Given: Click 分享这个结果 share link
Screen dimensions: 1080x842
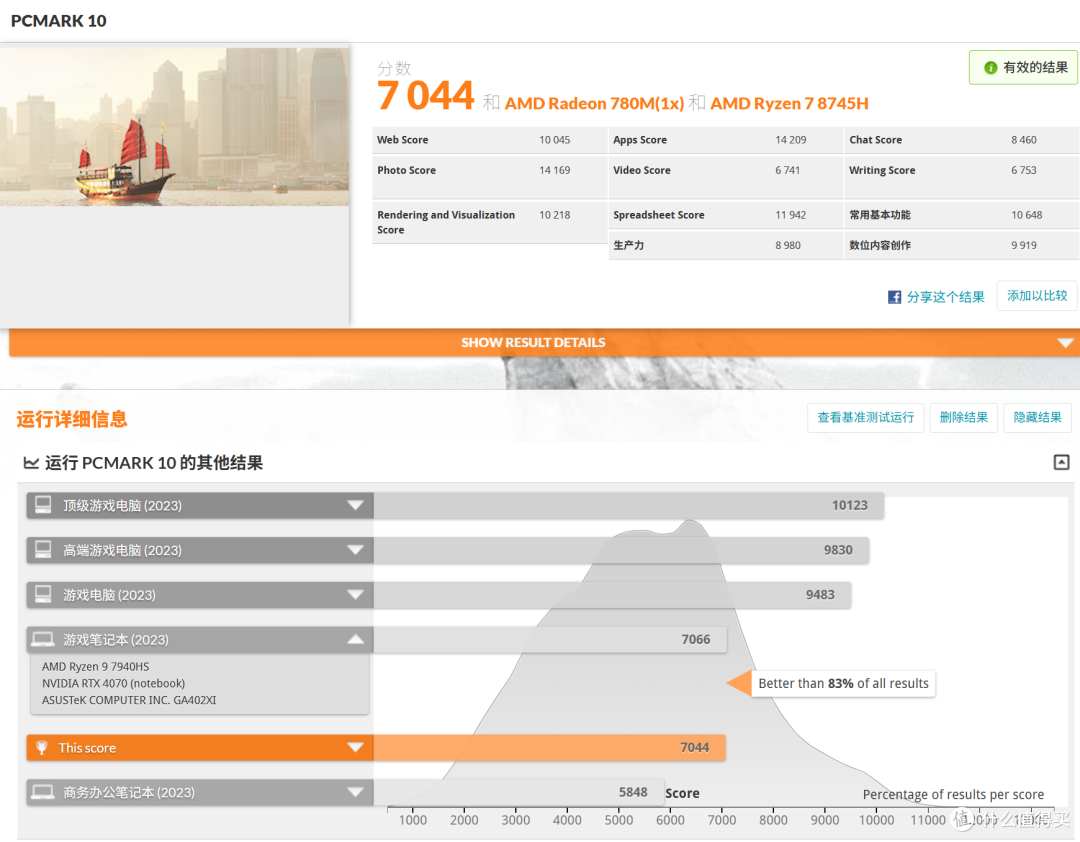Looking at the screenshot, I should click(x=945, y=297).
